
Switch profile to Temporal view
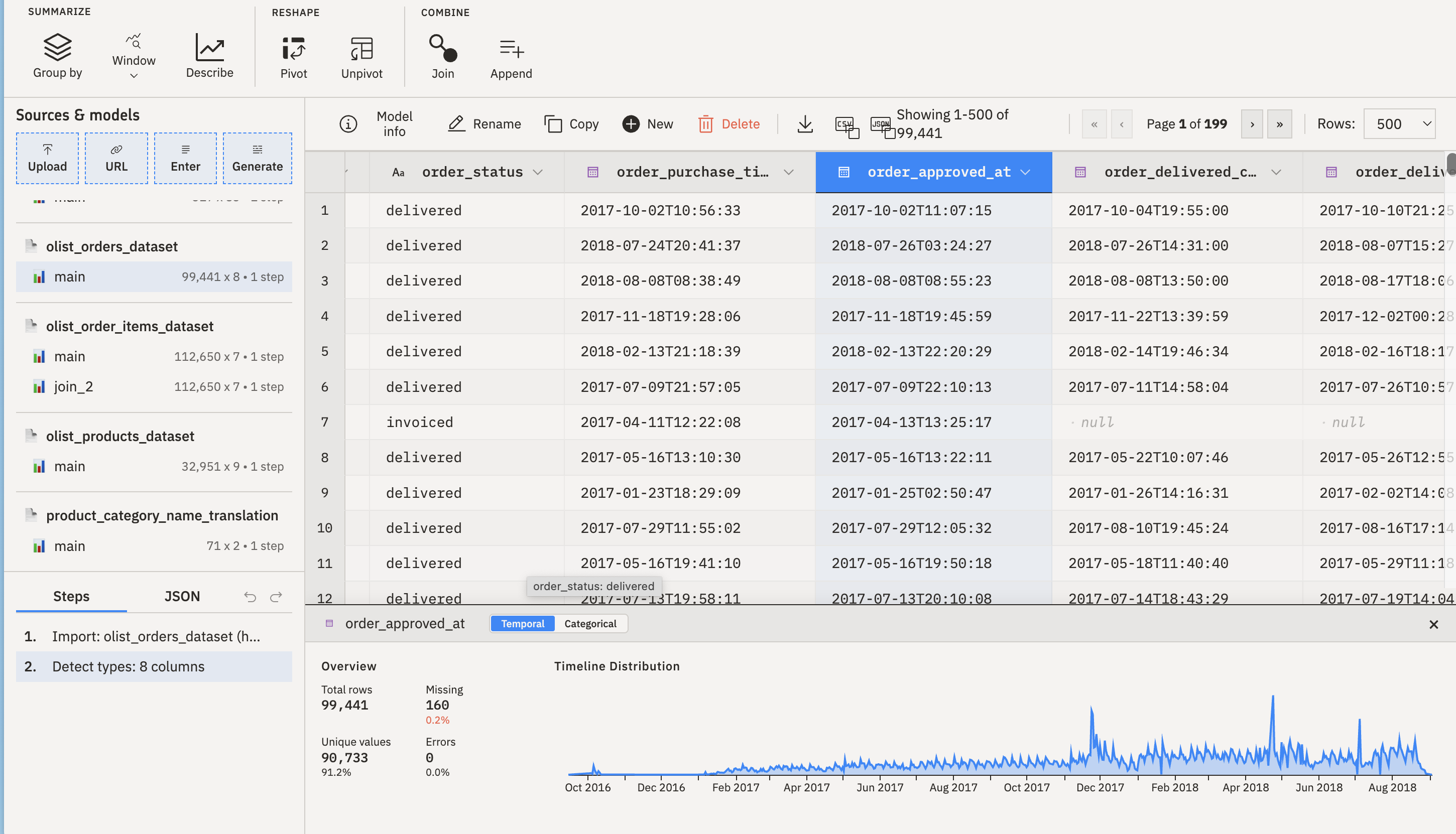tap(522, 623)
